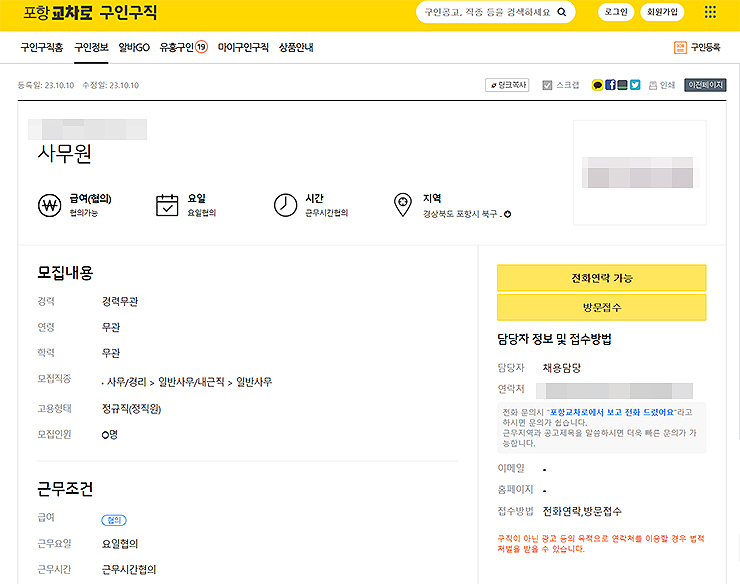Screen dimensions: 740x584
Task: Click the won salary icon
Action: coord(50,205)
